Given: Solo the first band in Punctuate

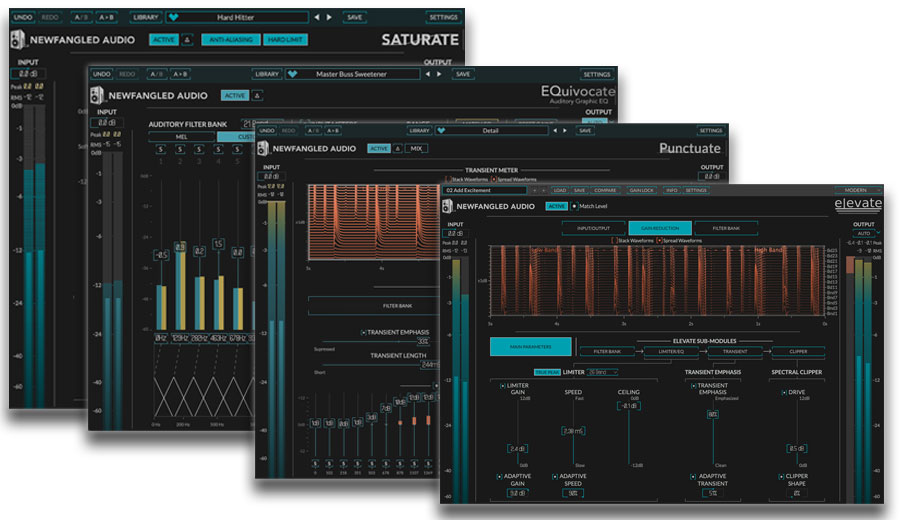Looking at the screenshot, I should pos(315,464).
